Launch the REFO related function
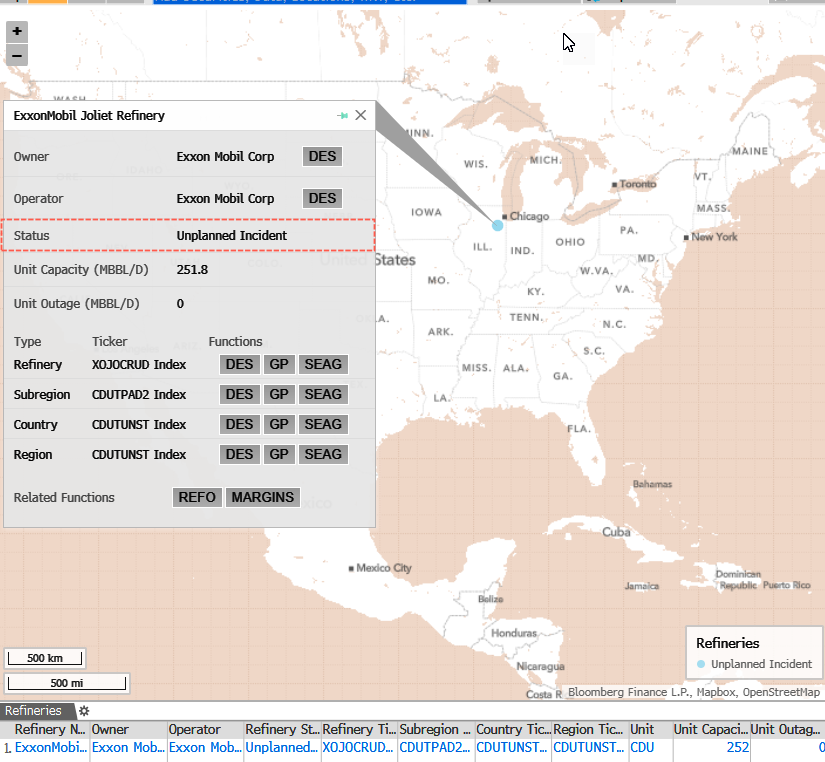 click(x=197, y=497)
